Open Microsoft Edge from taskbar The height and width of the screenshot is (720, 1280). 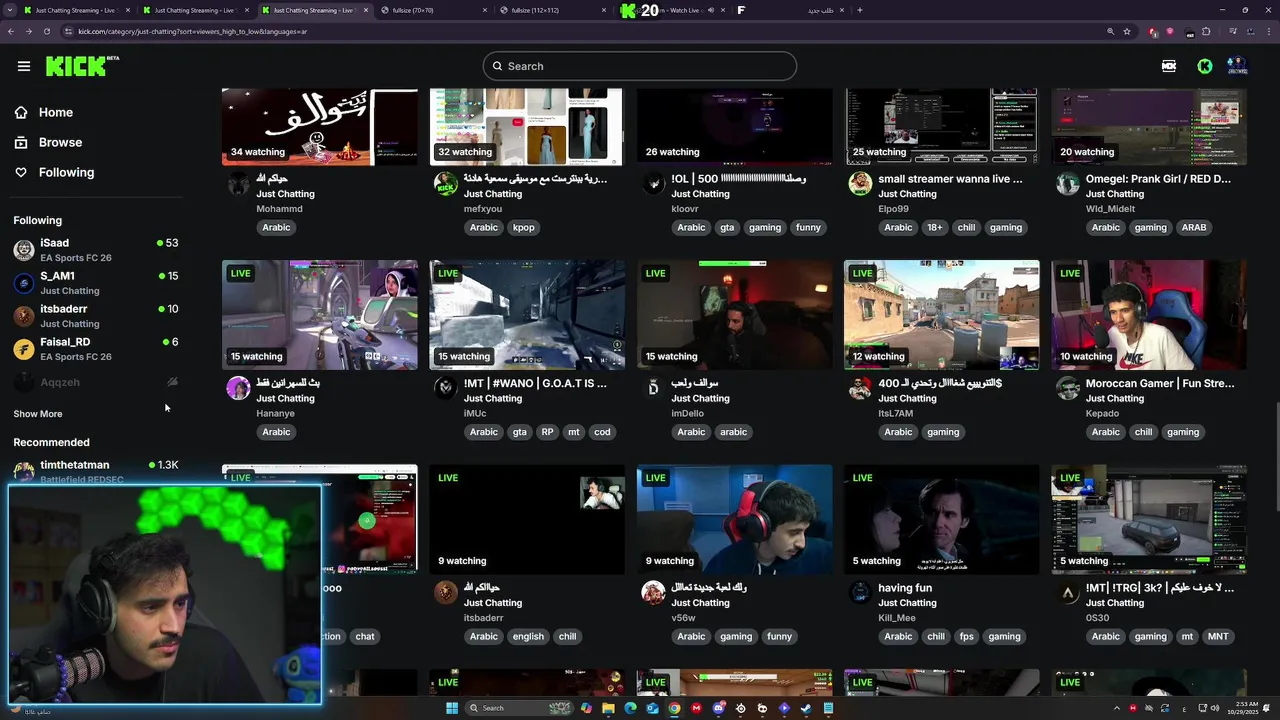pyautogui.click(x=630, y=708)
